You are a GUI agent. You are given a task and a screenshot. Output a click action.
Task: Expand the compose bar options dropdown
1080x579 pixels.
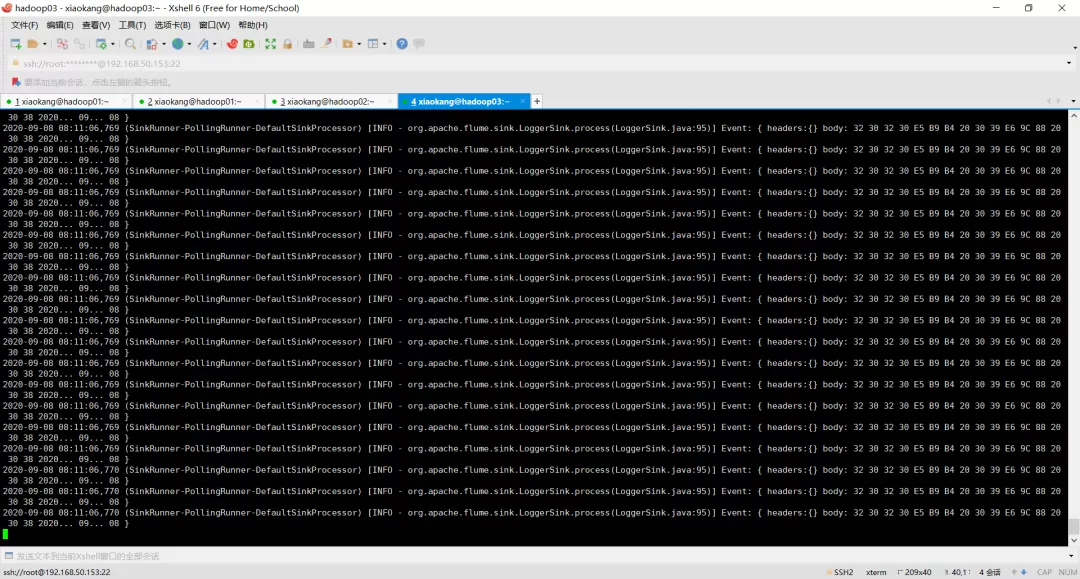click(x=1071, y=556)
